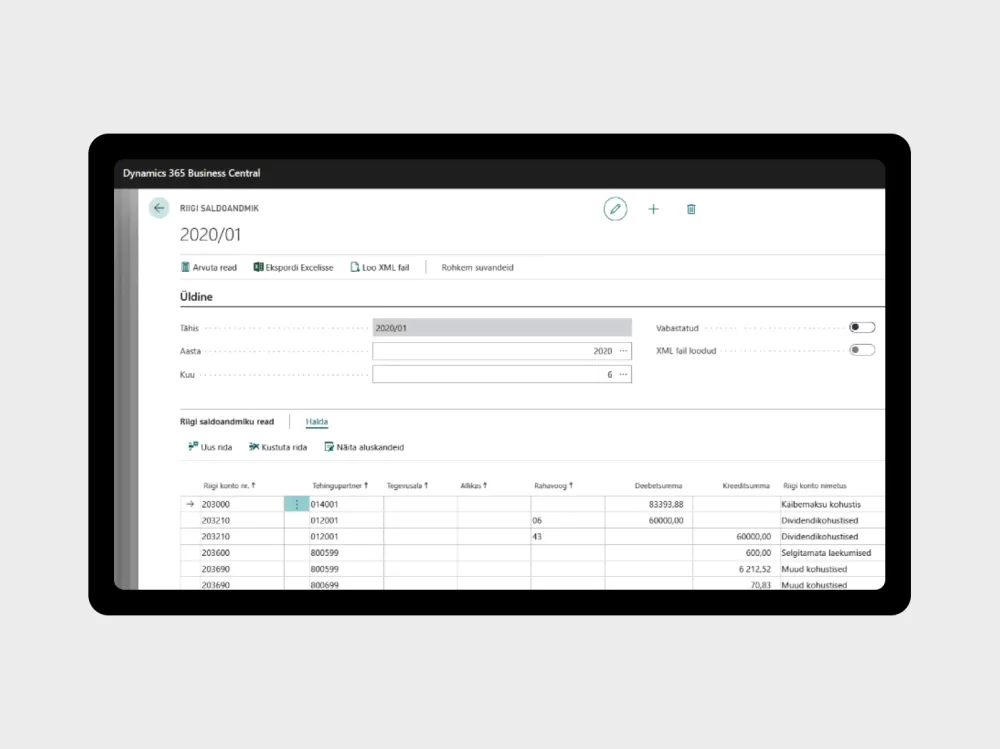Click Selgitamata laekumised cell

[832, 552]
